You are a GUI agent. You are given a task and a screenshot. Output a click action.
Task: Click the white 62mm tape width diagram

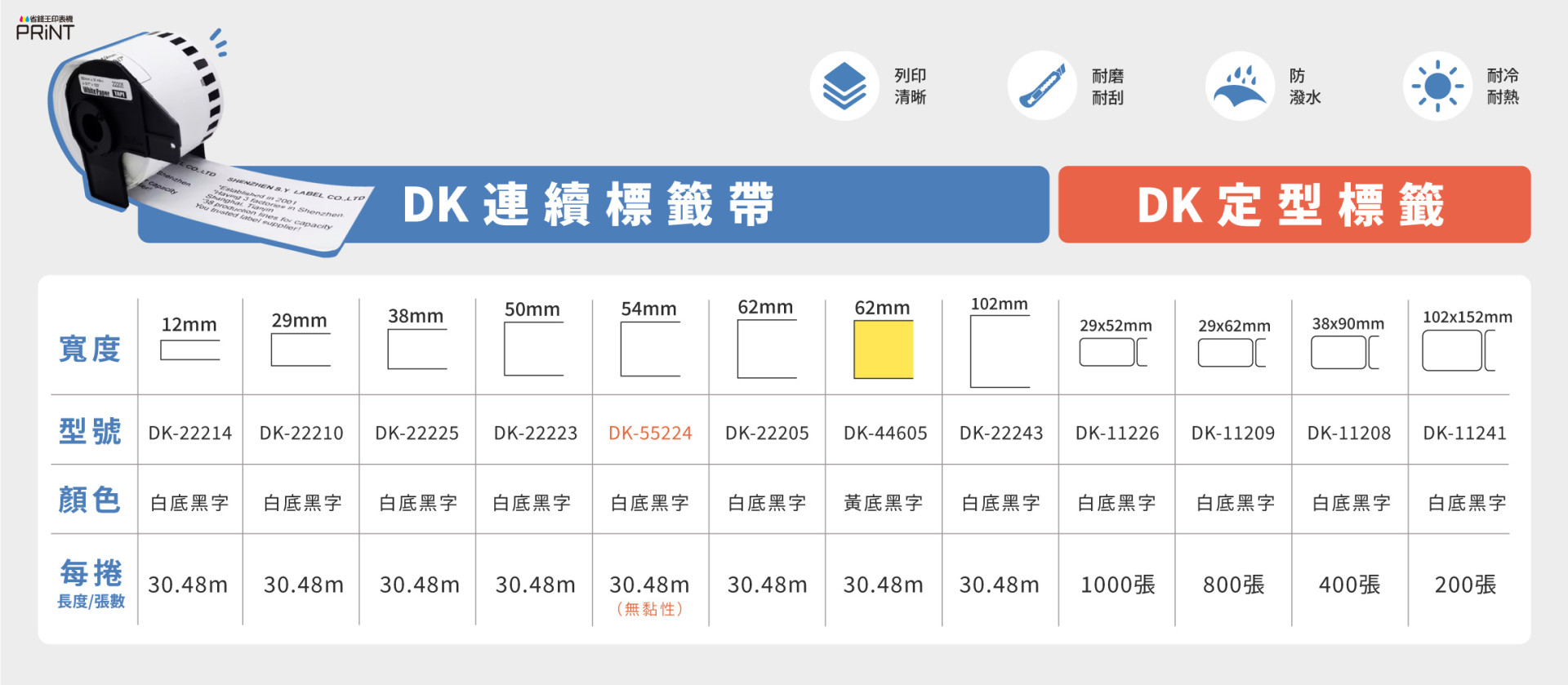click(x=768, y=349)
